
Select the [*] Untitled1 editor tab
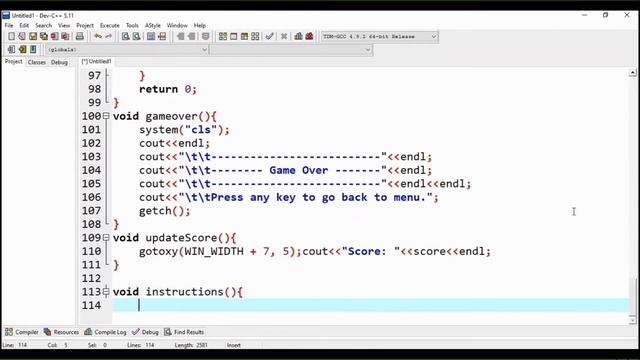click(96, 61)
